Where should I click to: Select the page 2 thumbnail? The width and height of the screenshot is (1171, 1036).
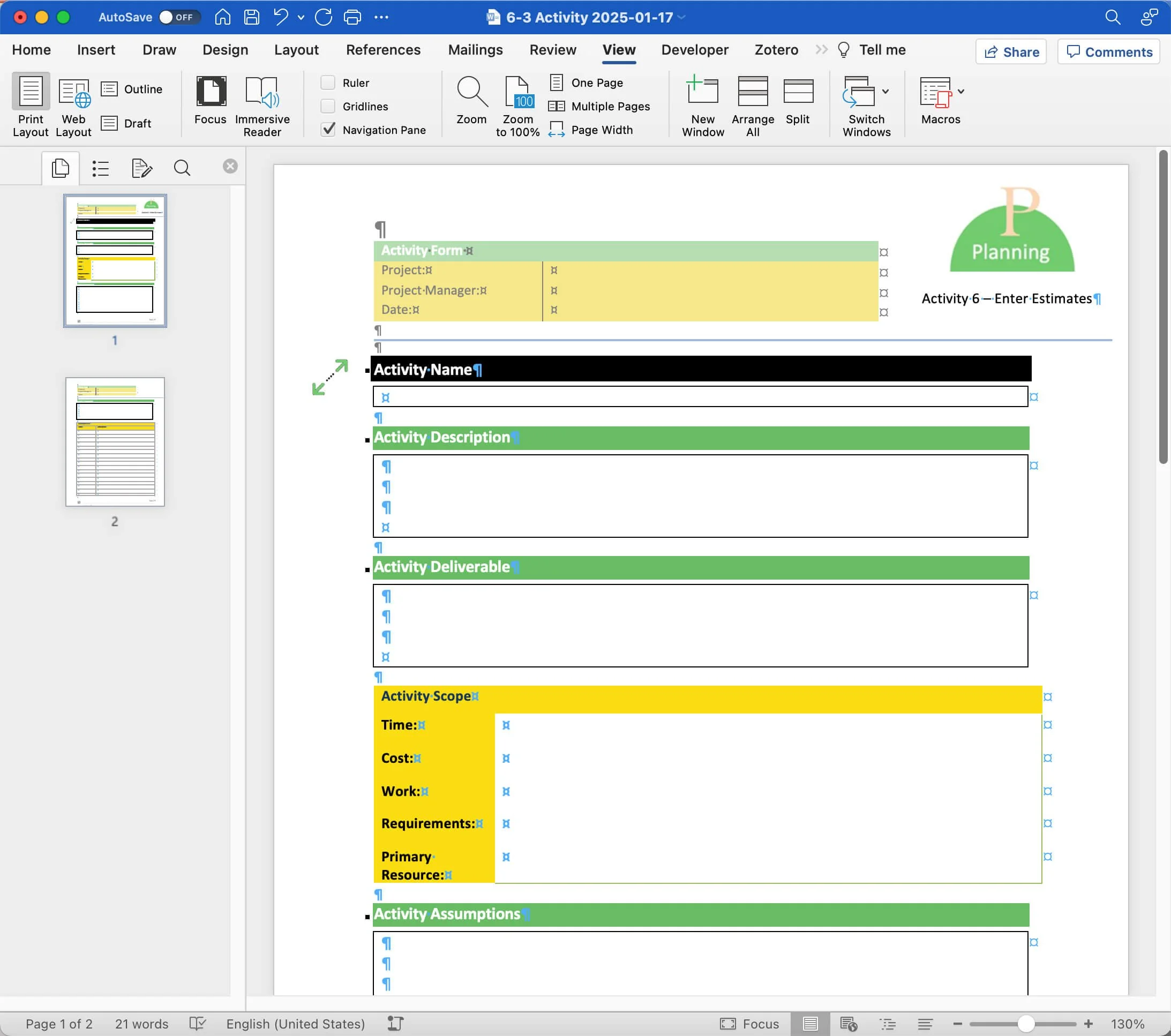tap(115, 442)
